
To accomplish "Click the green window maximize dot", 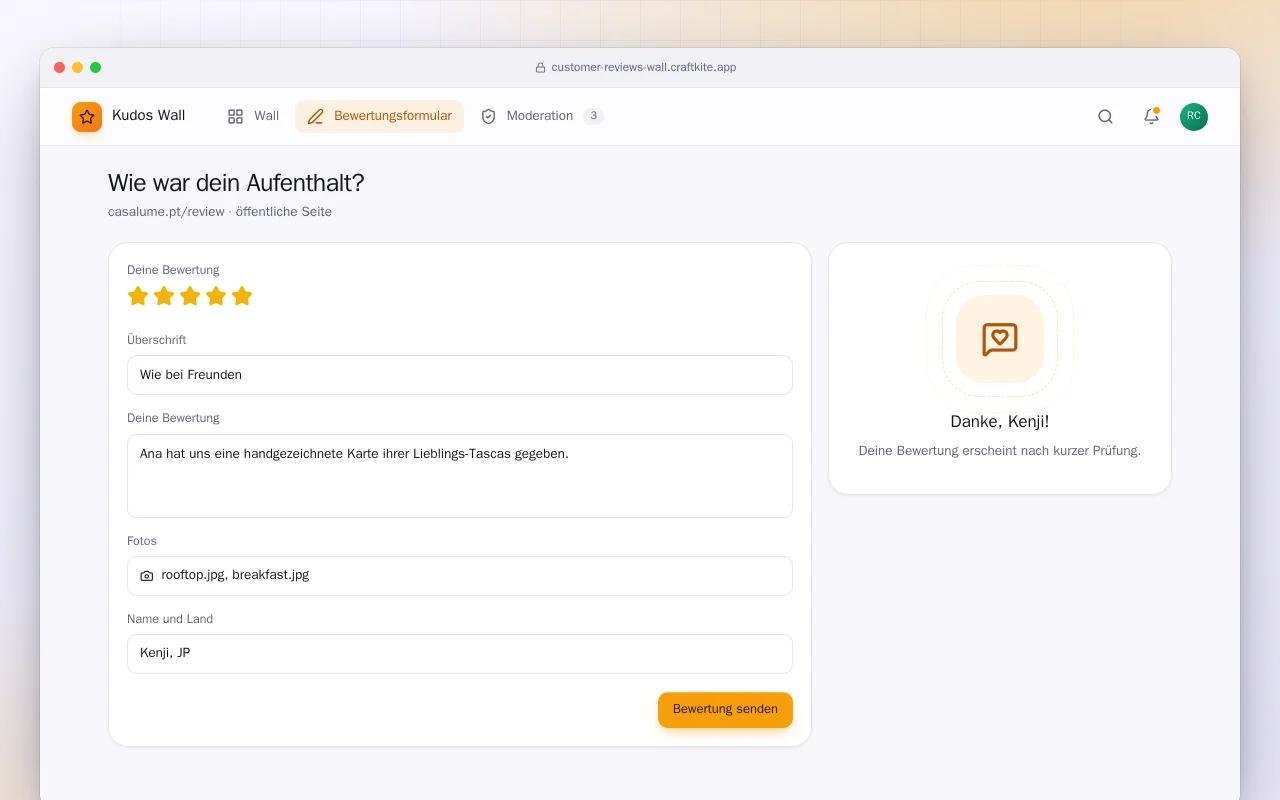I will [96, 68].
